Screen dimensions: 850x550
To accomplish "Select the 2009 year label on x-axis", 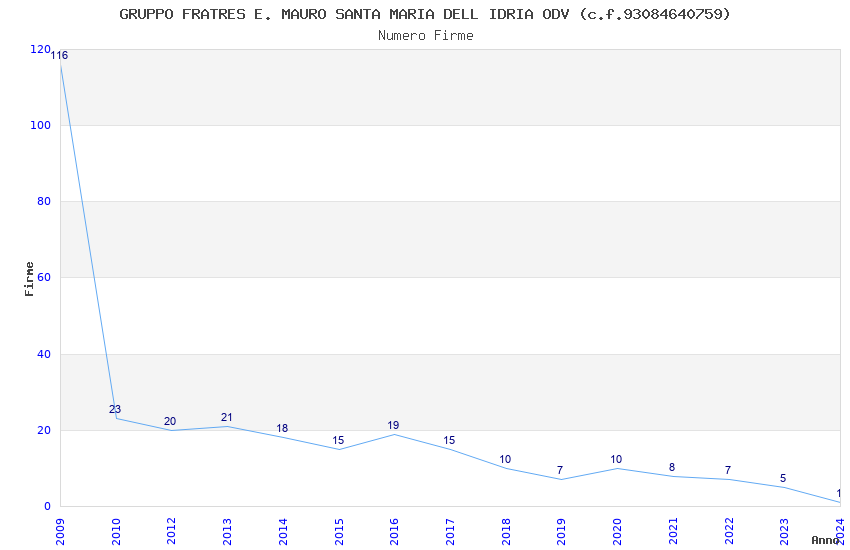I will pos(60,532).
